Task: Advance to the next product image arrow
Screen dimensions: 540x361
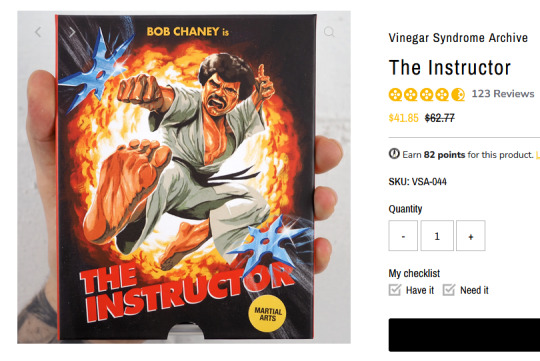Action: point(72,32)
